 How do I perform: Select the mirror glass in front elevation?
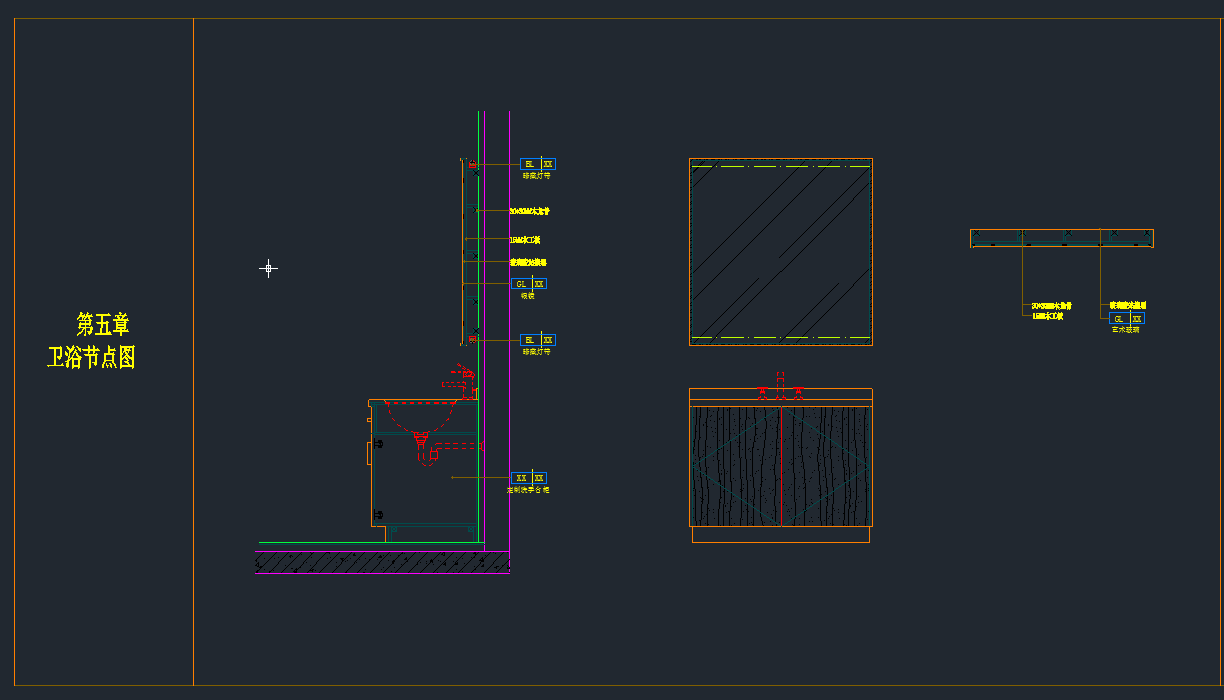[x=780, y=252]
